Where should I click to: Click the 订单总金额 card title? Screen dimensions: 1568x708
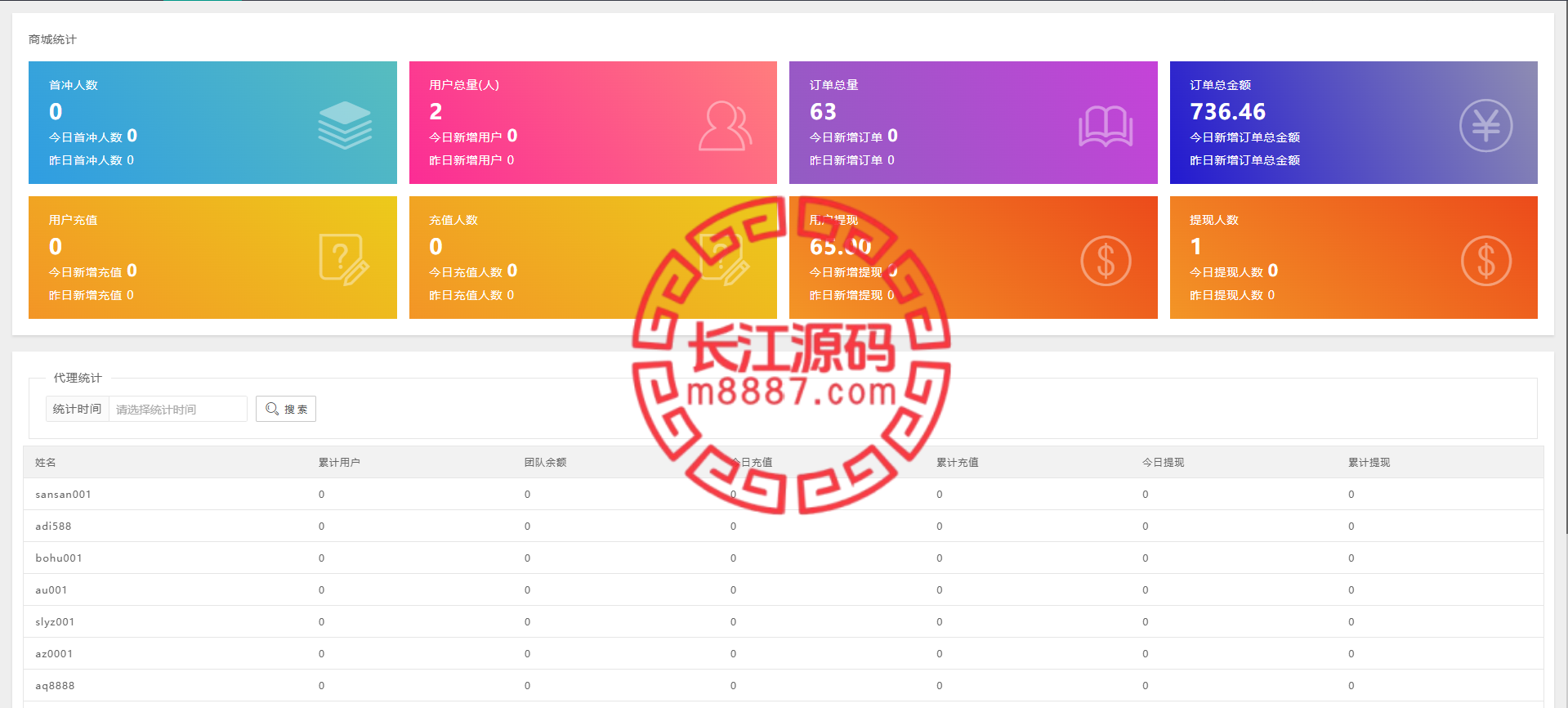(1220, 85)
